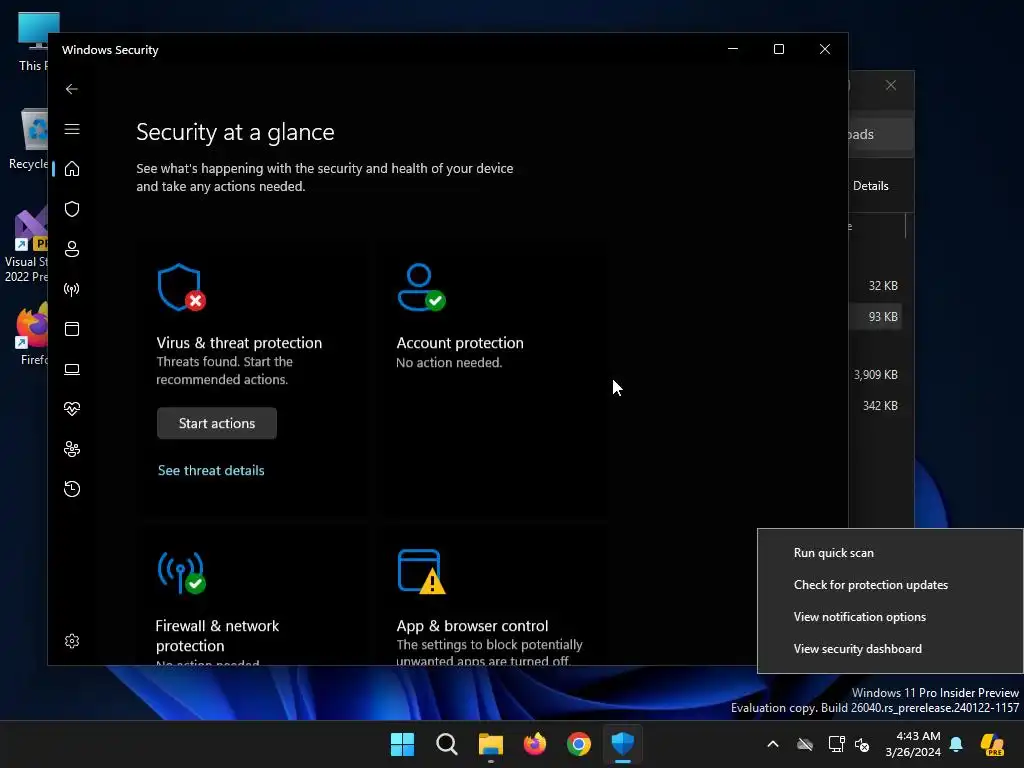The width and height of the screenshot is (1024, 768).
Task: Click the muted volume tray icon
Action: coord(862,744)
